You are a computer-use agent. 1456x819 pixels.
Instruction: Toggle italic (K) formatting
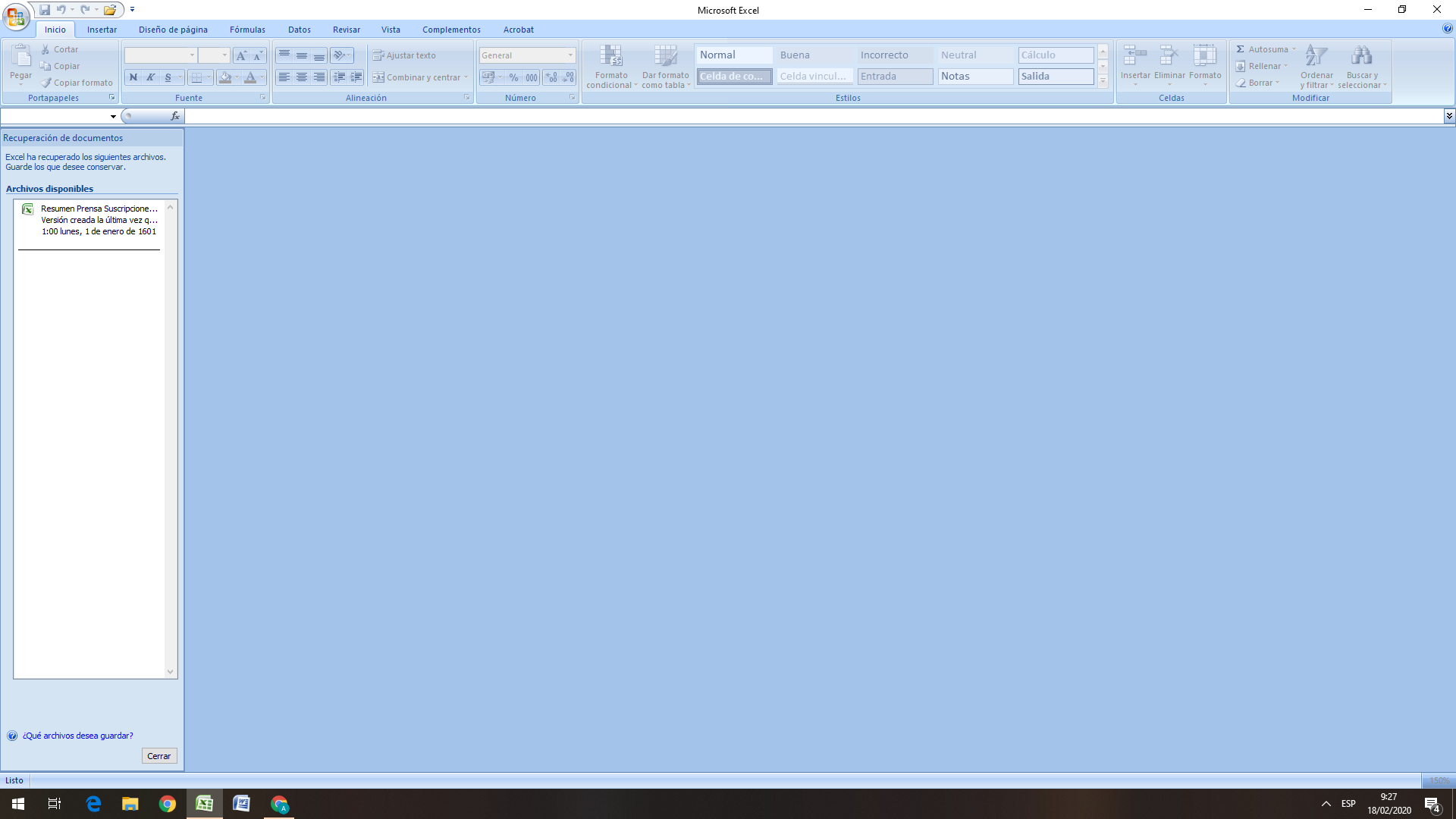(x=150, y=77)
